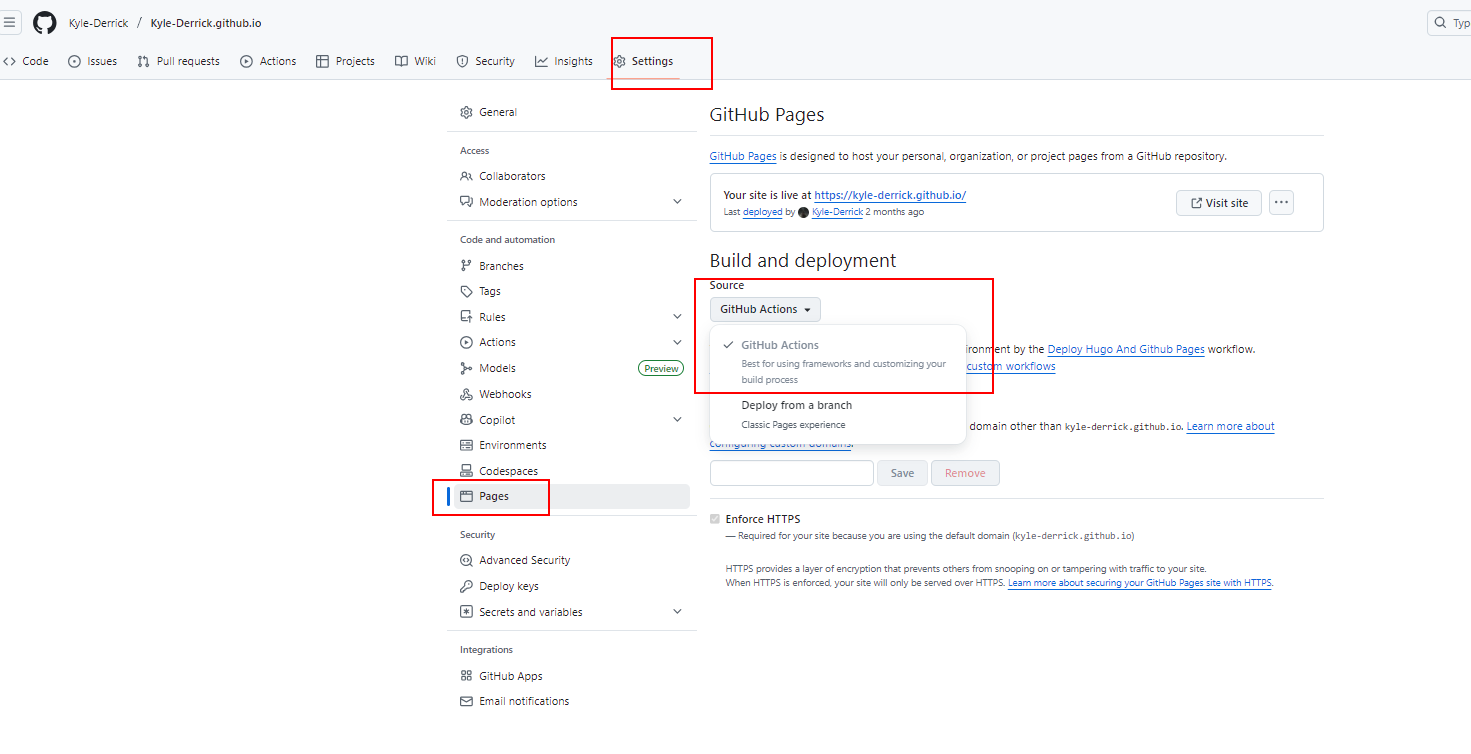Expand the Moderation options section
The height and width of the screenshot is (754, 1471).
click(677, 202)
